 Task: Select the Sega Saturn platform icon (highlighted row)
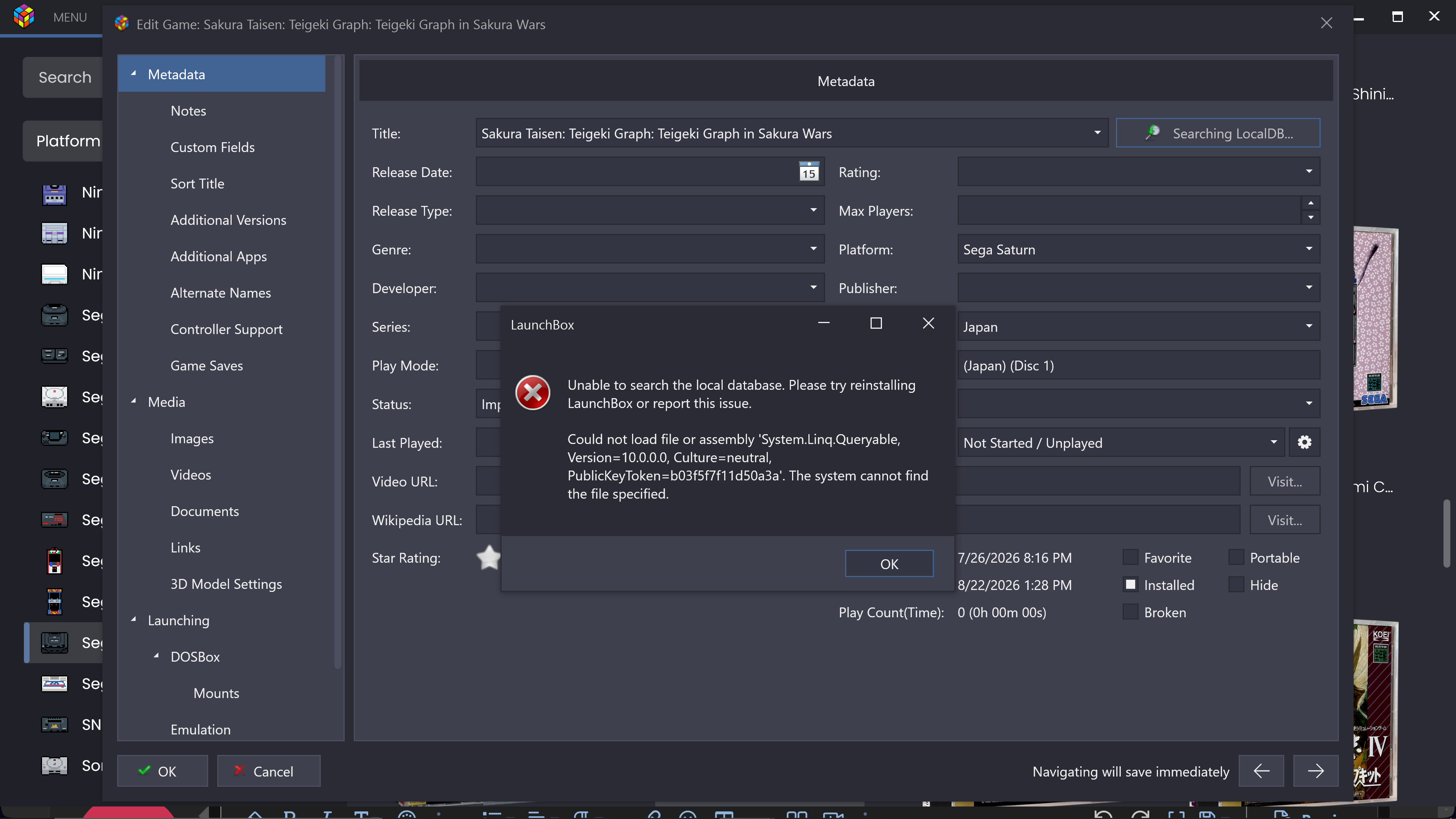[x=54, y=643]
